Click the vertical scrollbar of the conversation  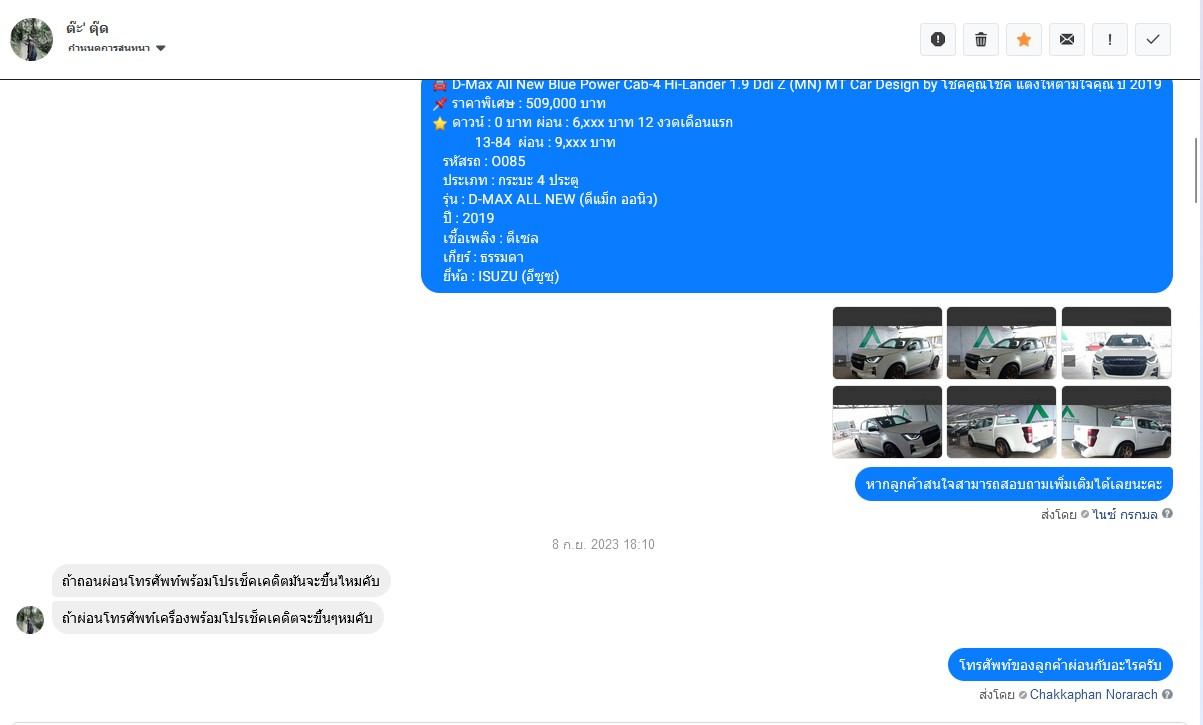(1196, 170)
